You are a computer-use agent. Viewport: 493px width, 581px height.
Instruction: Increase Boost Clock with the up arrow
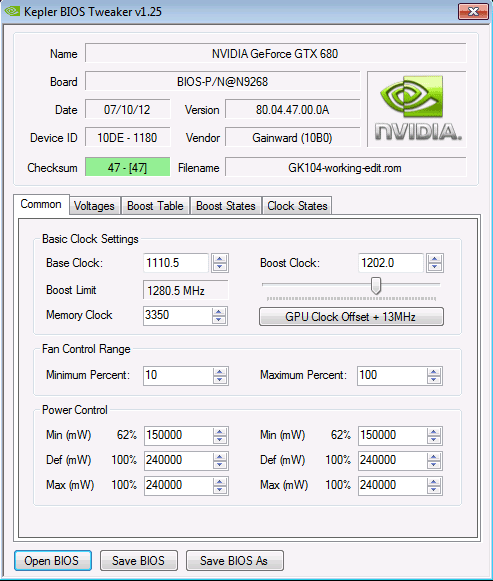[434, 259]
